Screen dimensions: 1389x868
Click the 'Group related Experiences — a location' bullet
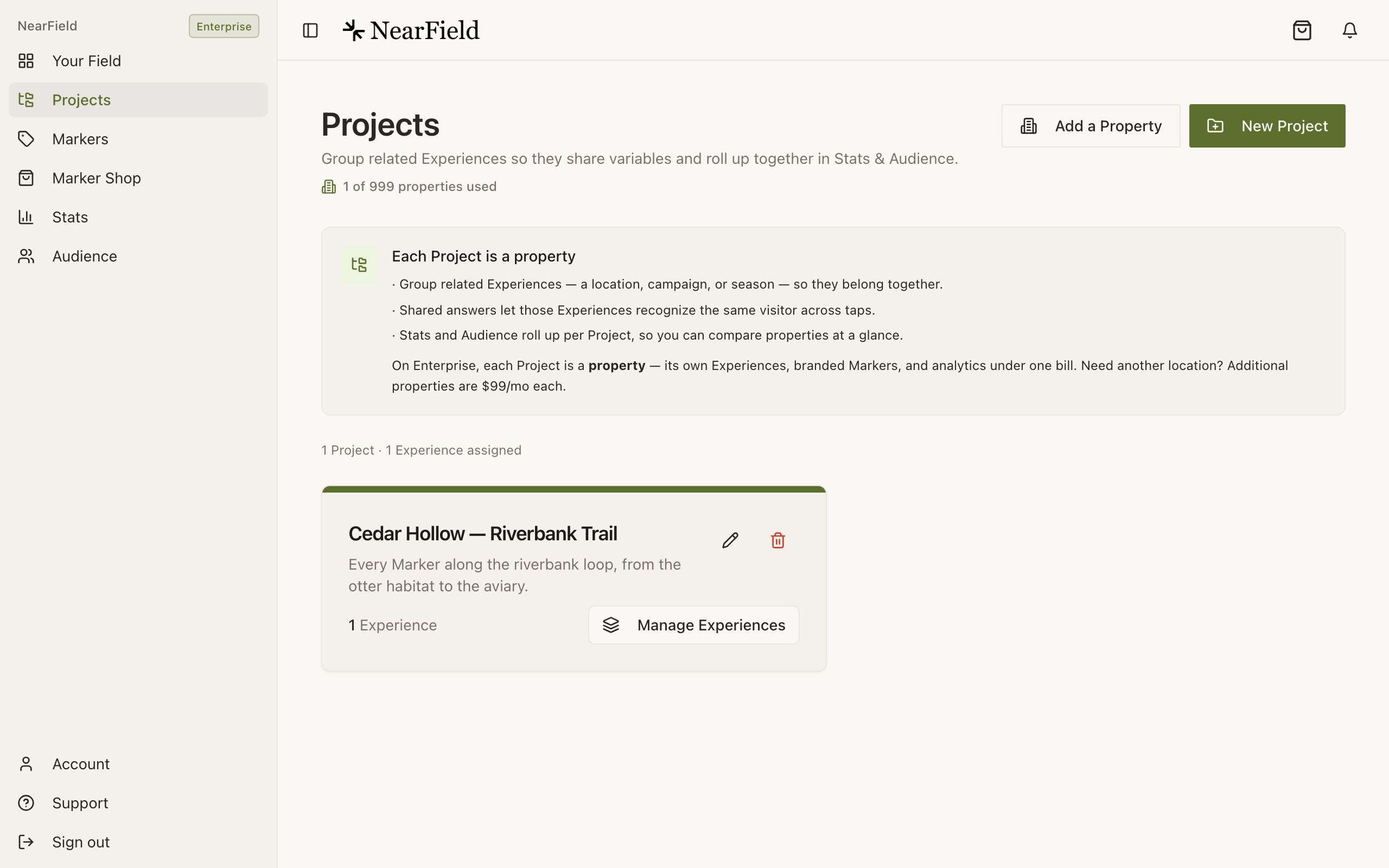pyautogui.click(x=667, y=284)
